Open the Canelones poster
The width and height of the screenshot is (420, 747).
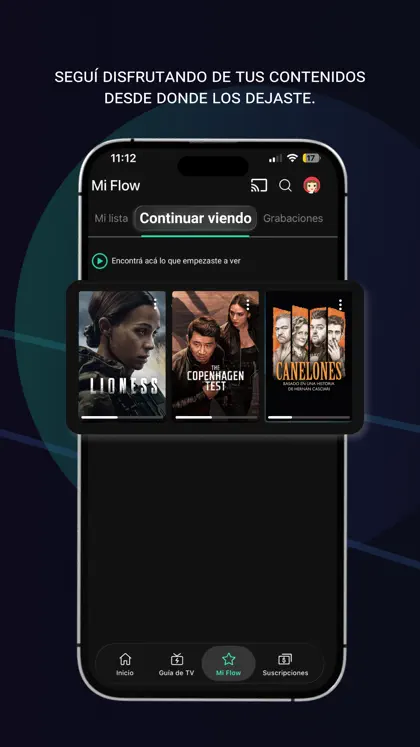(309, 355)
